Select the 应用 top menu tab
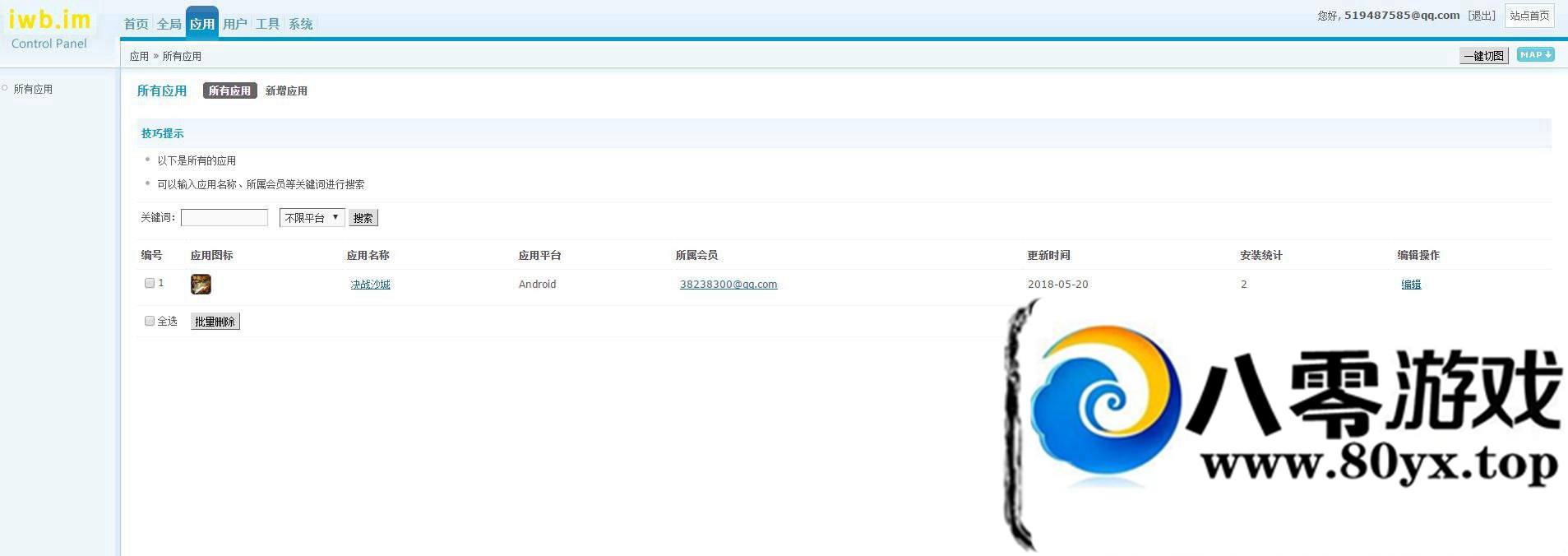Screen dimensions: 1568x556 pyautogui.click(x=202, y=23)
